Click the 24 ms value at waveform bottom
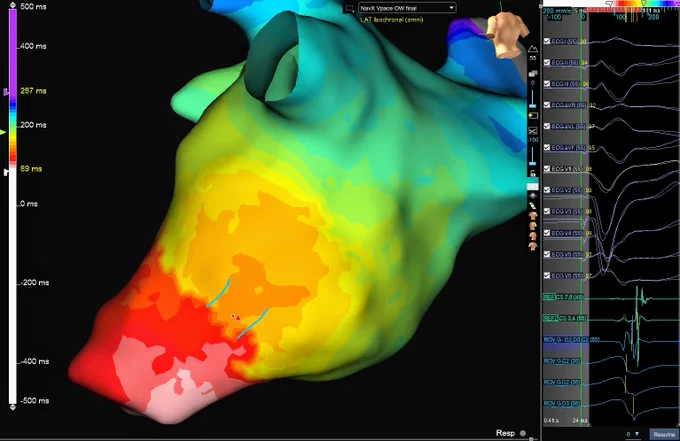Image resolution: width=680 pixels, height=441 pixels. click(x=580, y=420)
